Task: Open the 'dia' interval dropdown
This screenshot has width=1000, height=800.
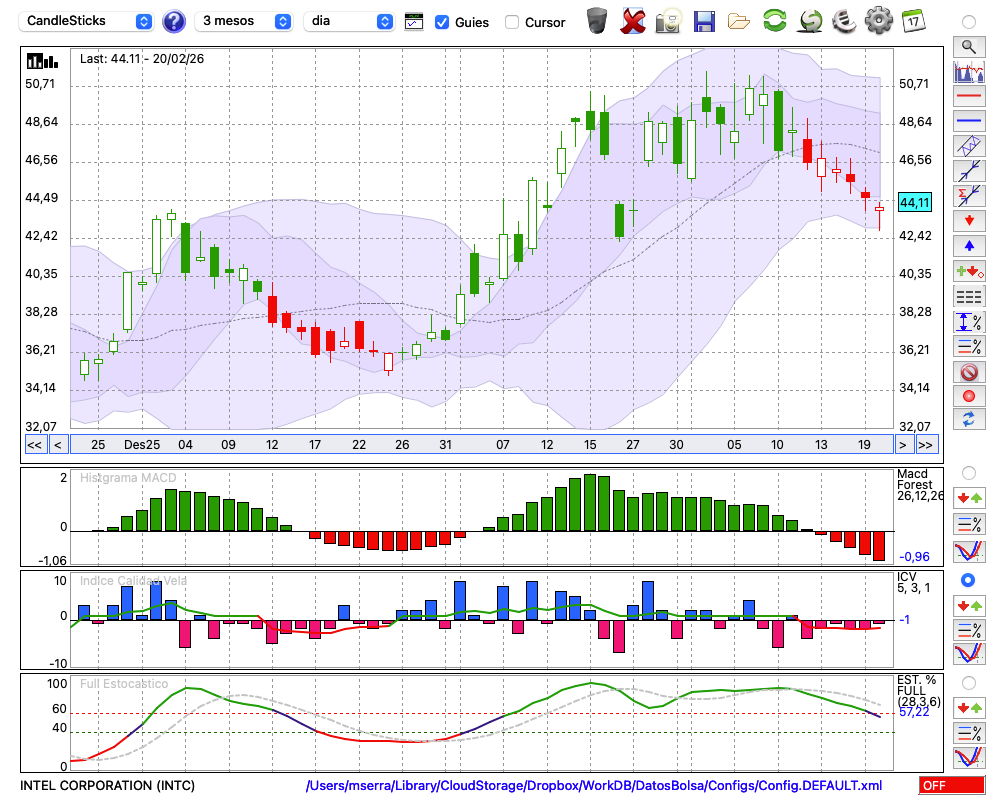Action: 349,21
